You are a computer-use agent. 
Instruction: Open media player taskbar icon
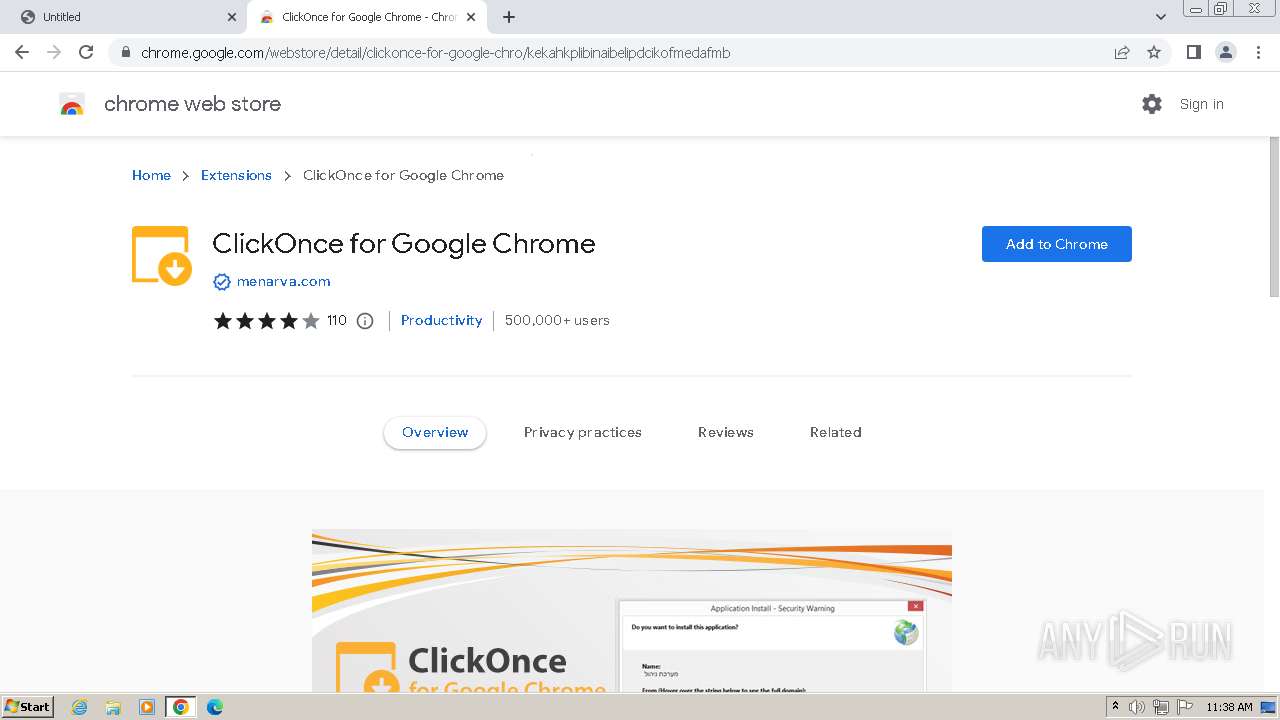[x=147, y=707]
